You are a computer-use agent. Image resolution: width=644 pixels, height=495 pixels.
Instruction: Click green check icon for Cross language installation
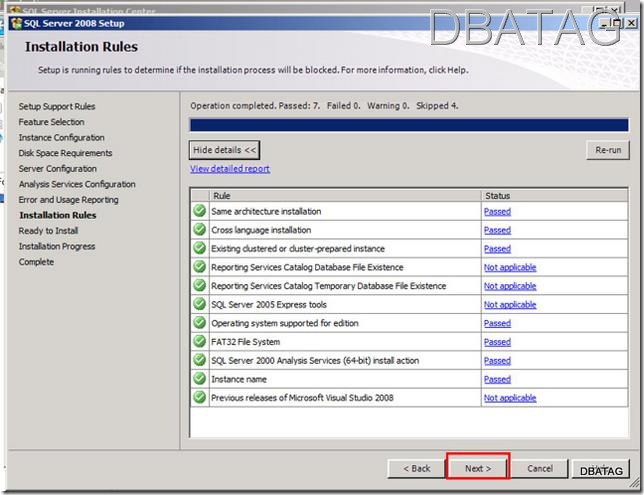199,230
